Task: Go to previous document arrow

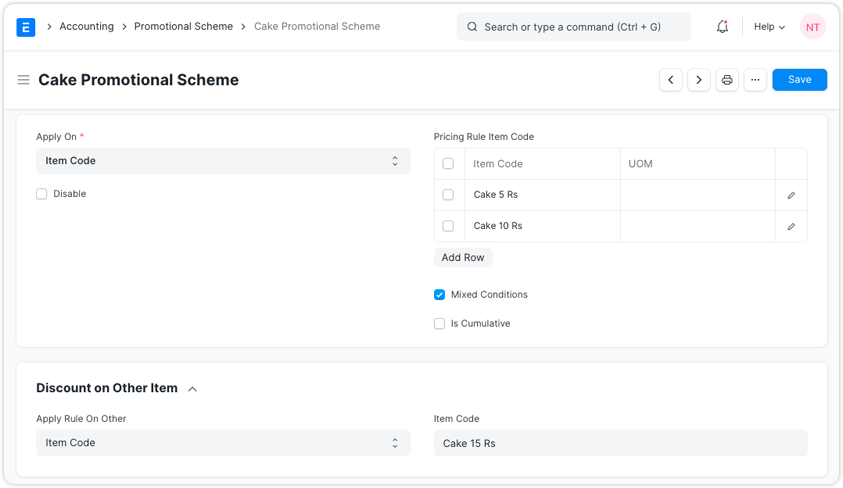Action: coord(671,80)
